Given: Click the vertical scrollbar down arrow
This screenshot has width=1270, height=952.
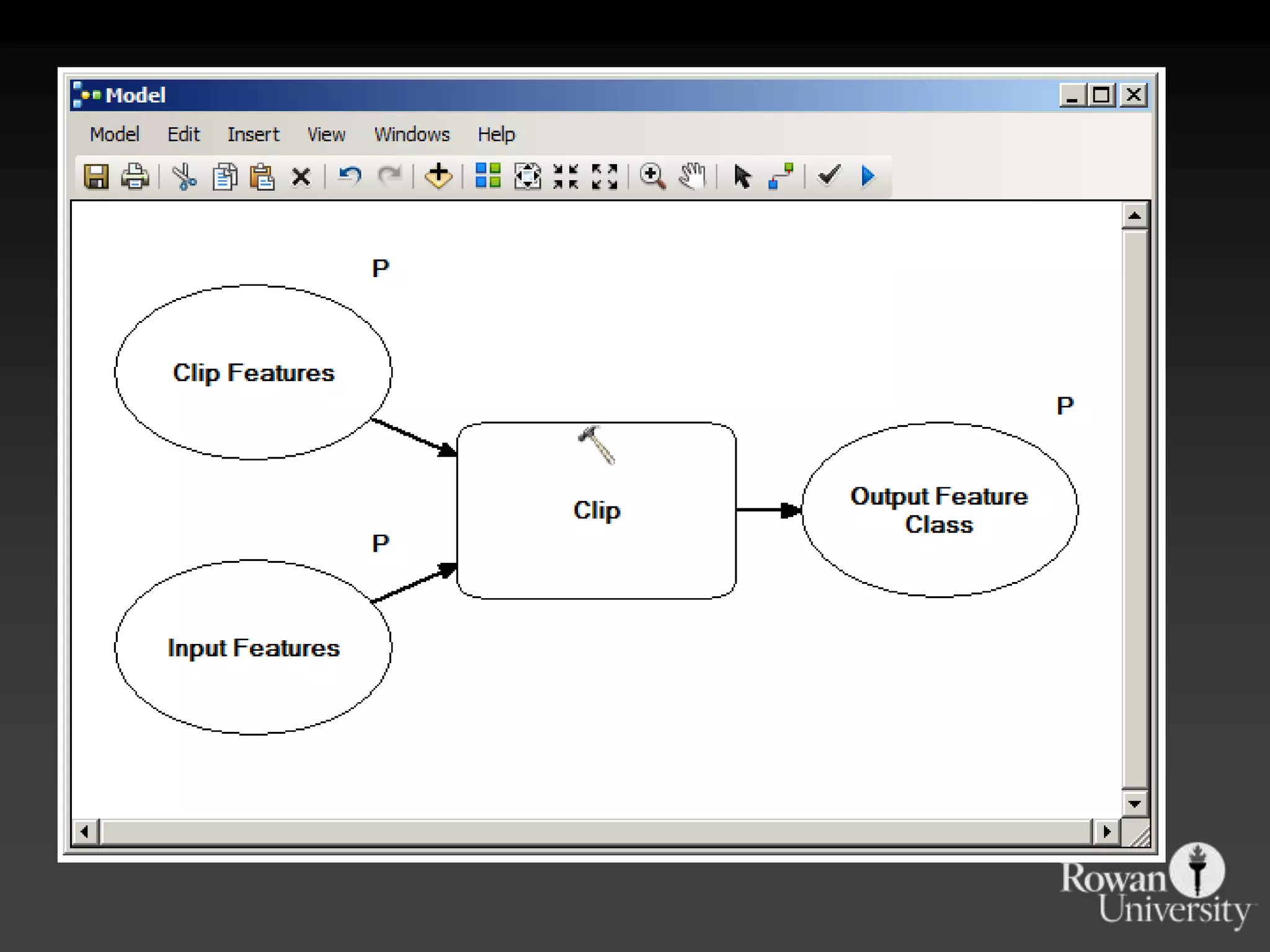Looking at the screenshot, I should (x=1134, y=804).
